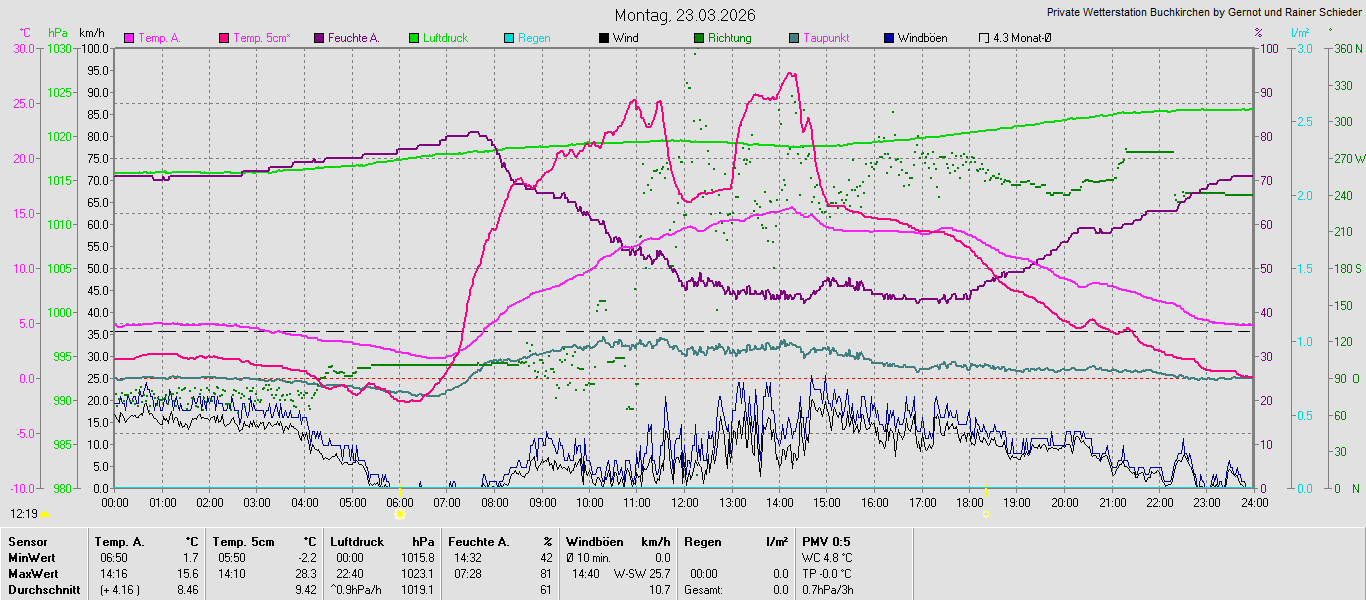Click the magenta Temp. A. legend swatch
Screen dimensions: 1366x600
(129, 38)
